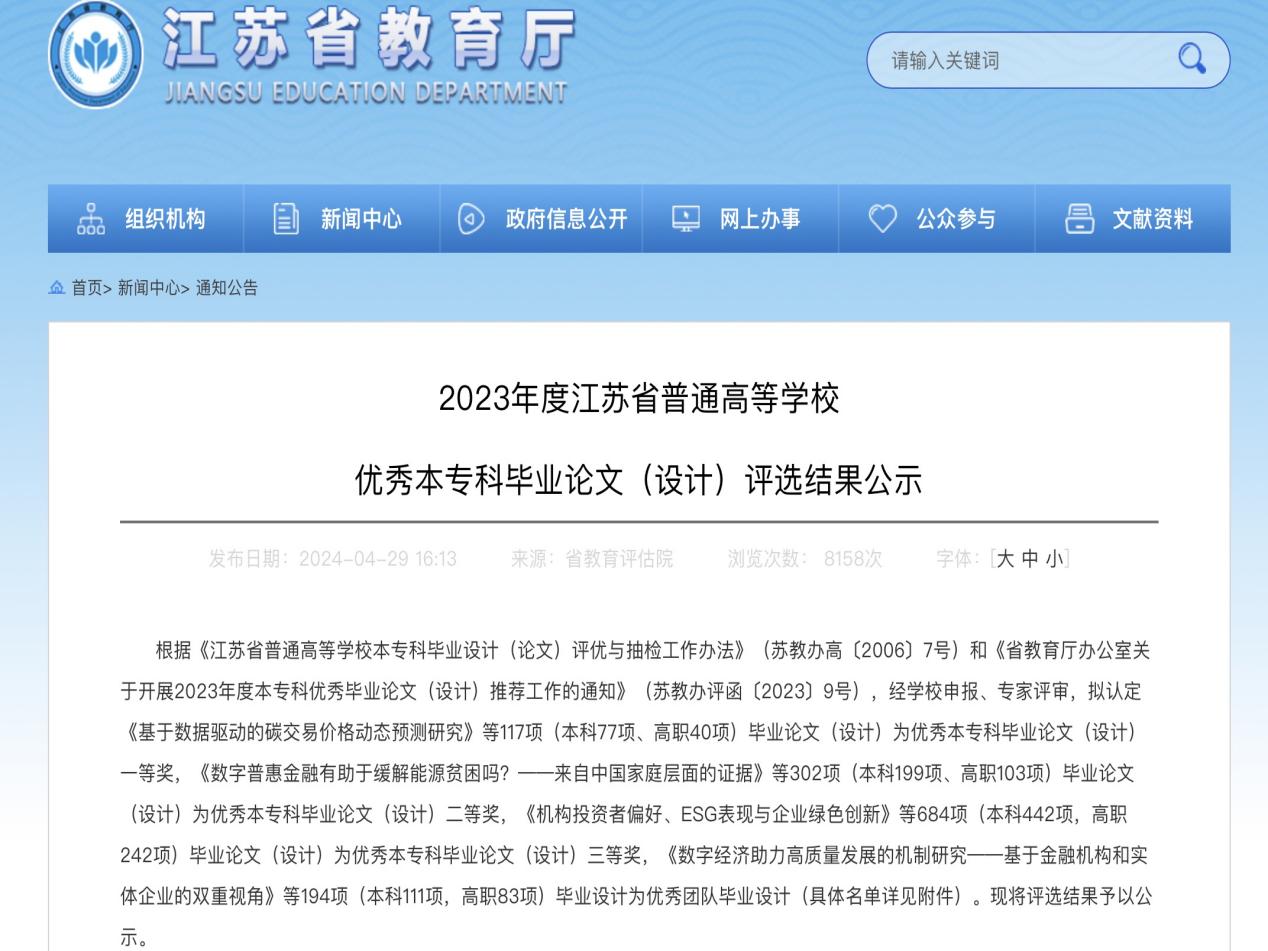Image resolution: width=1268 pixels, height=951 pixels.
Task: Go to the 政府信息公开 section
Action: pos(566,219)
